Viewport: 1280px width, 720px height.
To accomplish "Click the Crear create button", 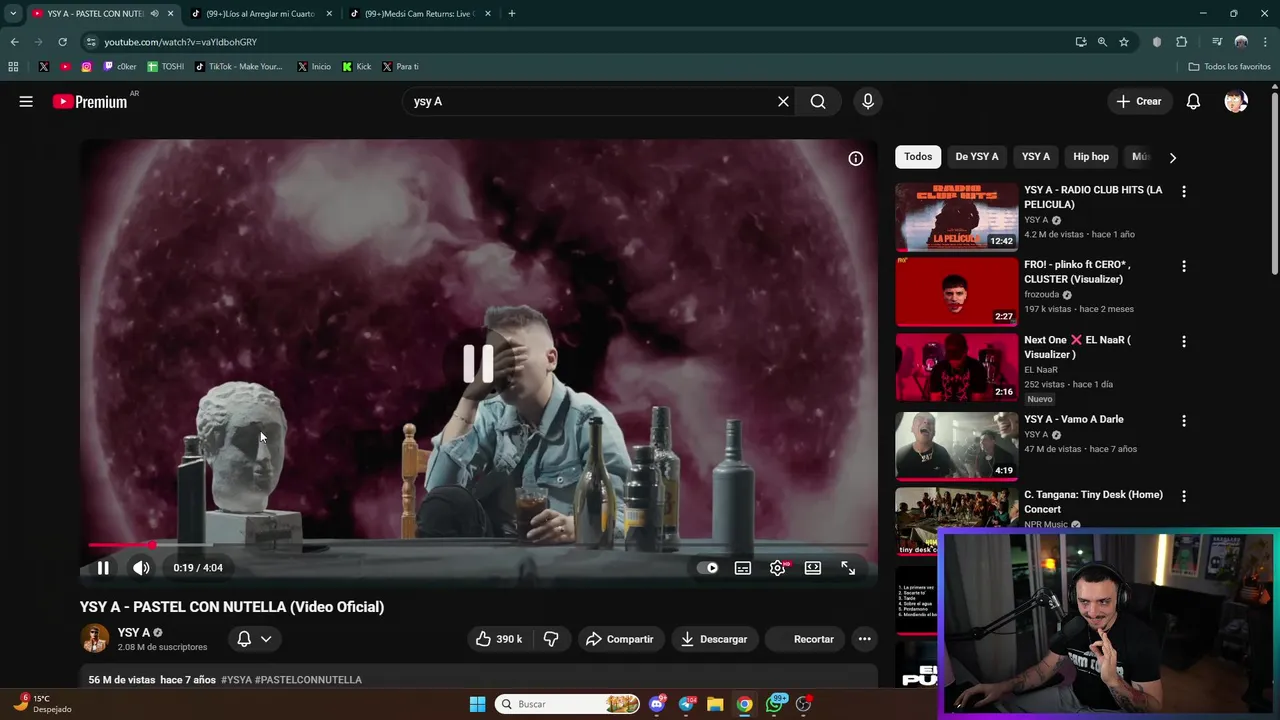I will coord(1139,101).
